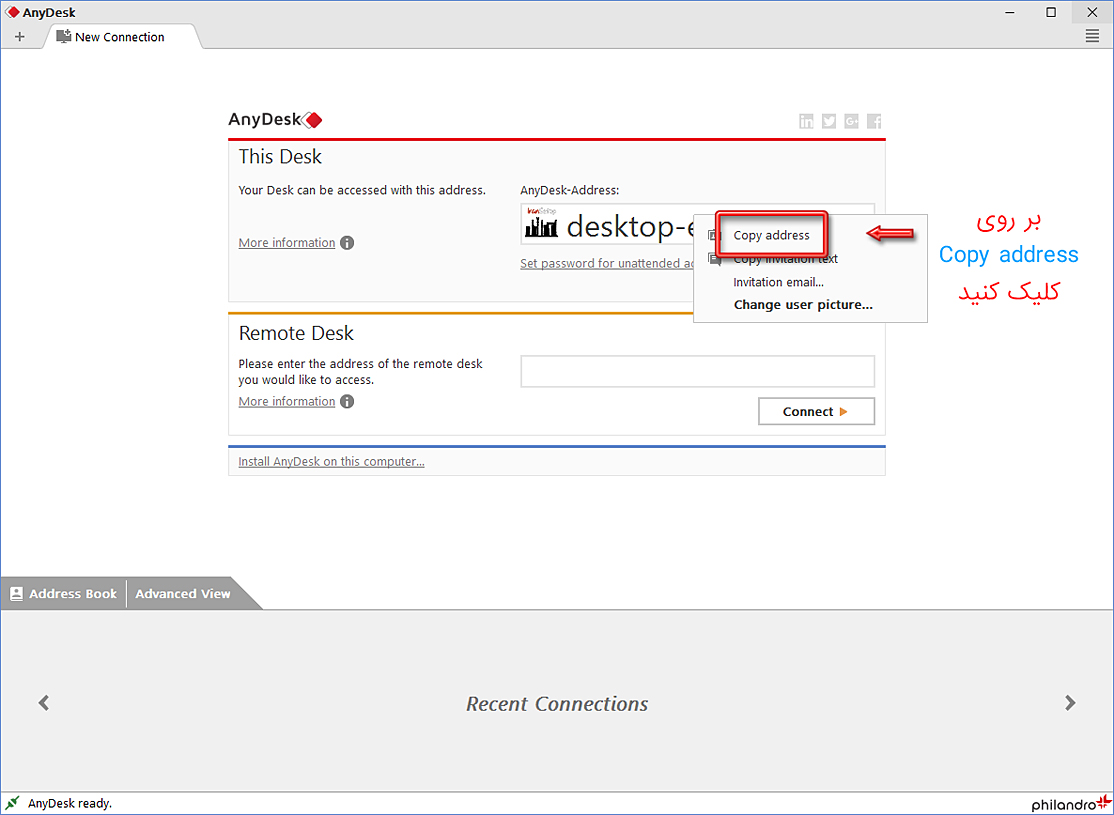The image size is (1114, 815).
Task: Select Change user picture... option
Action: [803, 305]
